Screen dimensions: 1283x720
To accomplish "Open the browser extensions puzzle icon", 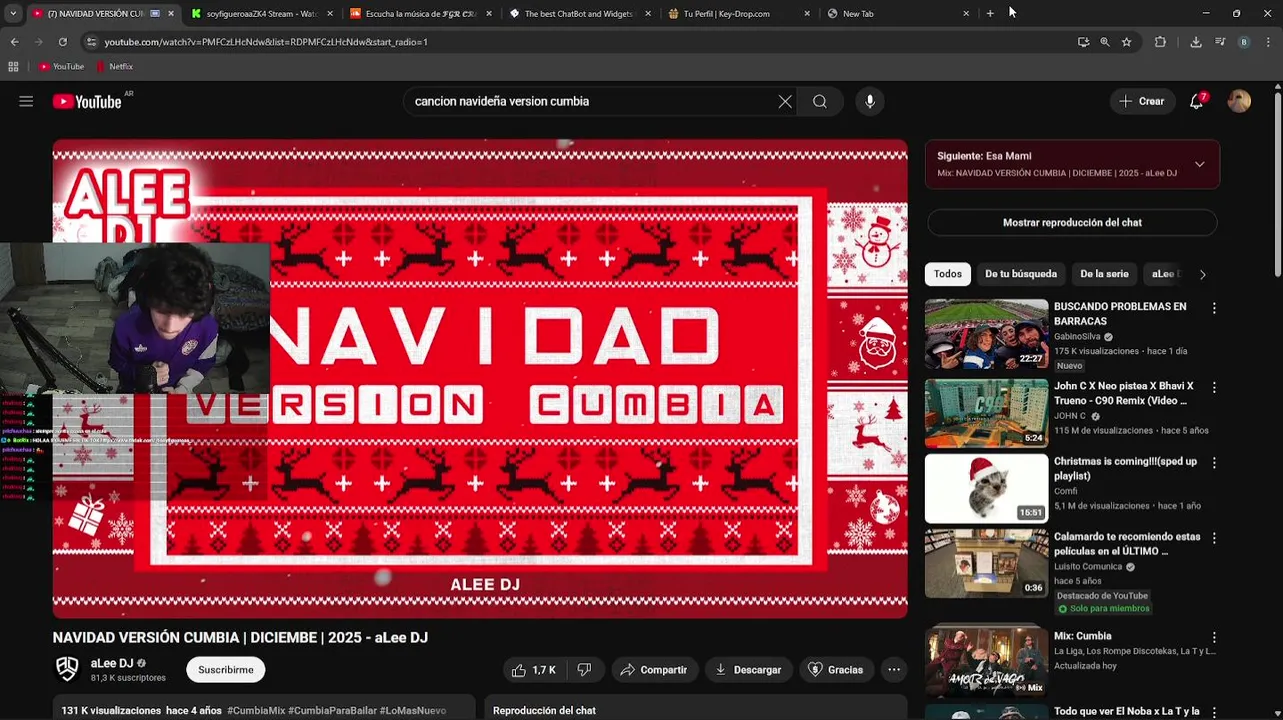I will (x=1160, y=42).
